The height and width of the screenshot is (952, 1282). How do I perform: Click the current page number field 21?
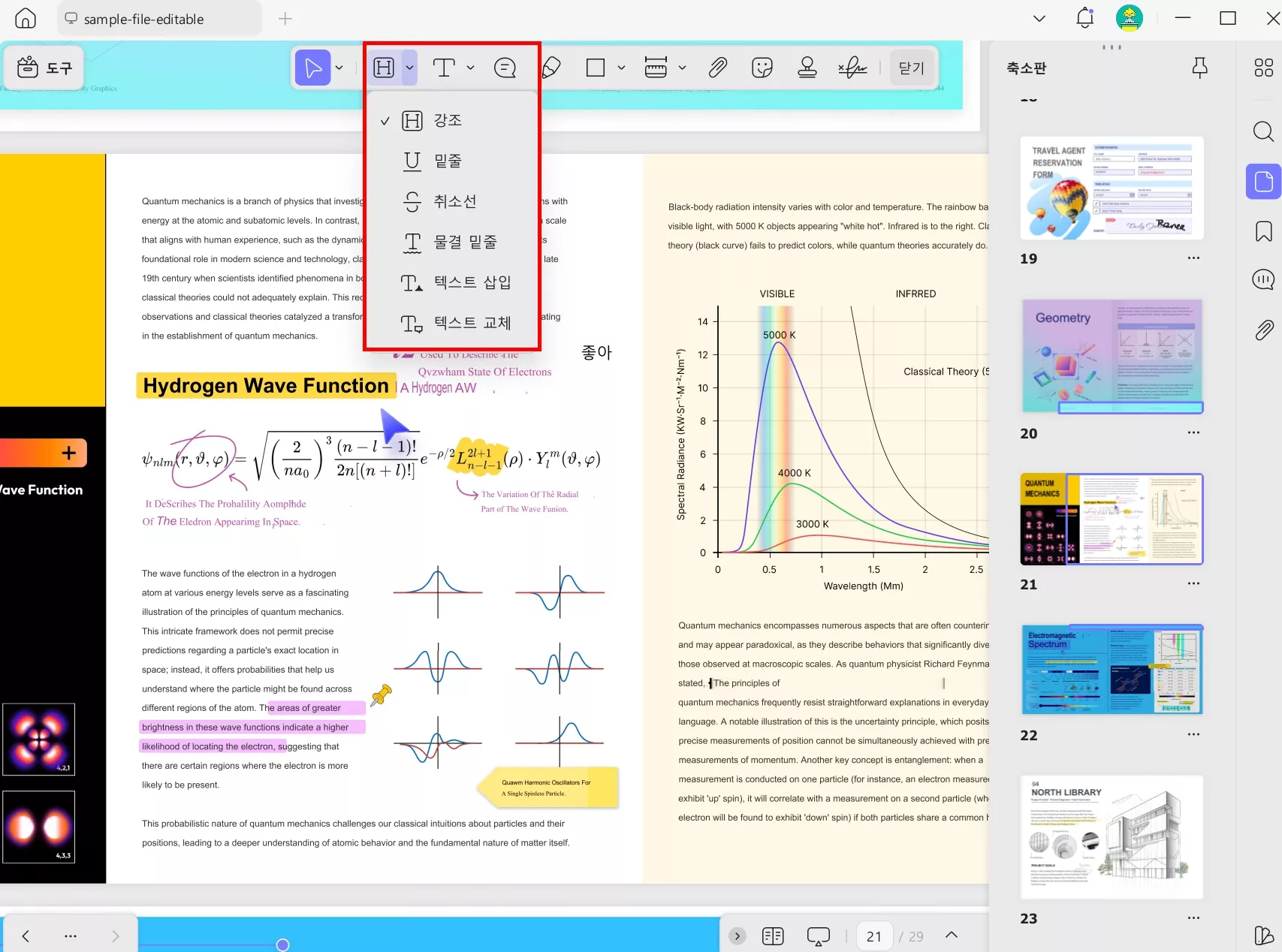[874, 936]
